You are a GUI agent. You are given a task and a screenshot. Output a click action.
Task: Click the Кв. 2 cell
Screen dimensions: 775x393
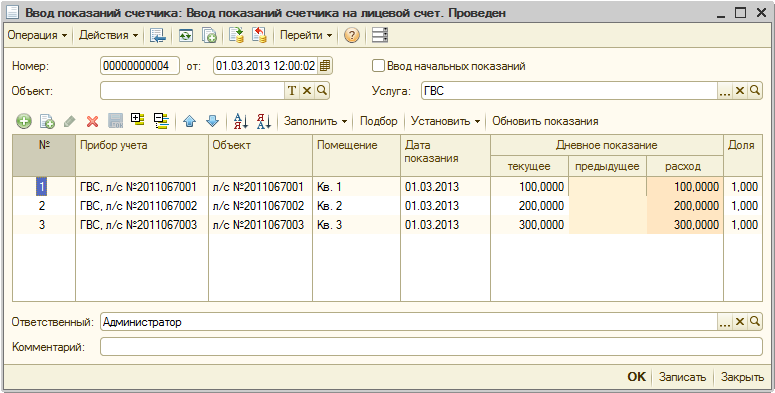tap(356, 206)
